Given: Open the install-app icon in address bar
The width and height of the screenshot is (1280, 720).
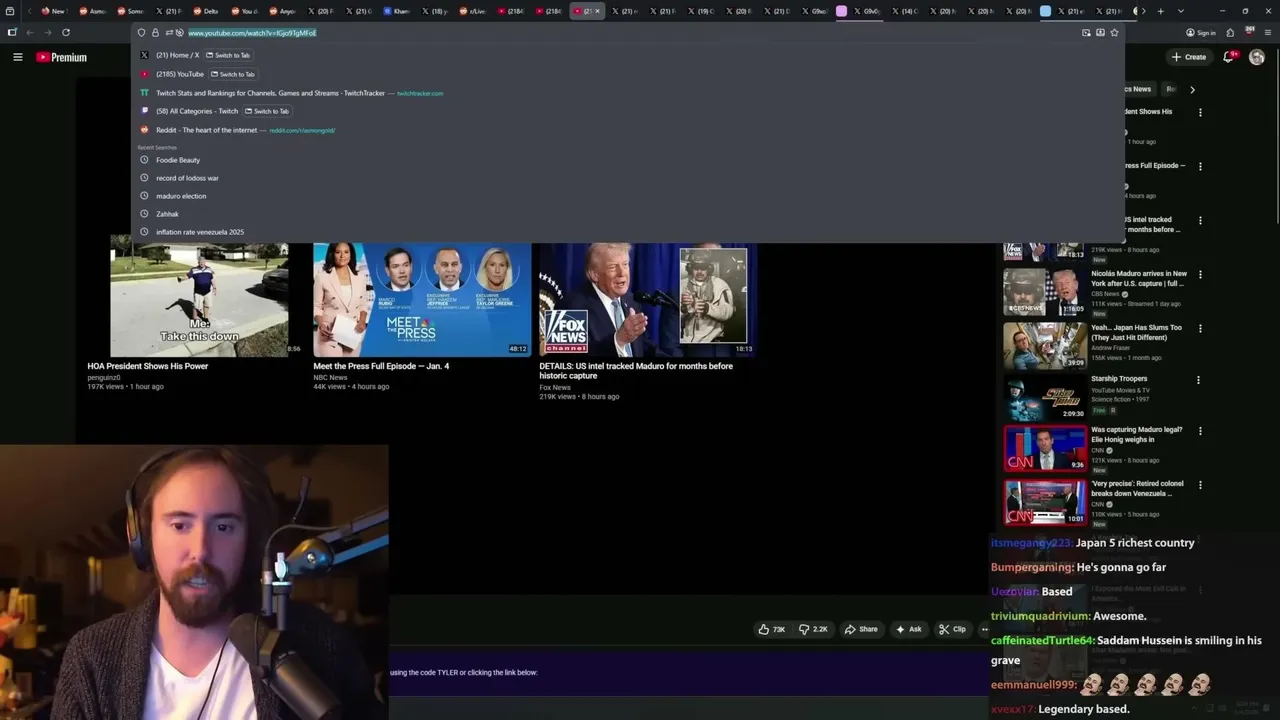Looking at the screenshot, I should pyautogui.click(x=1100, y=33).
